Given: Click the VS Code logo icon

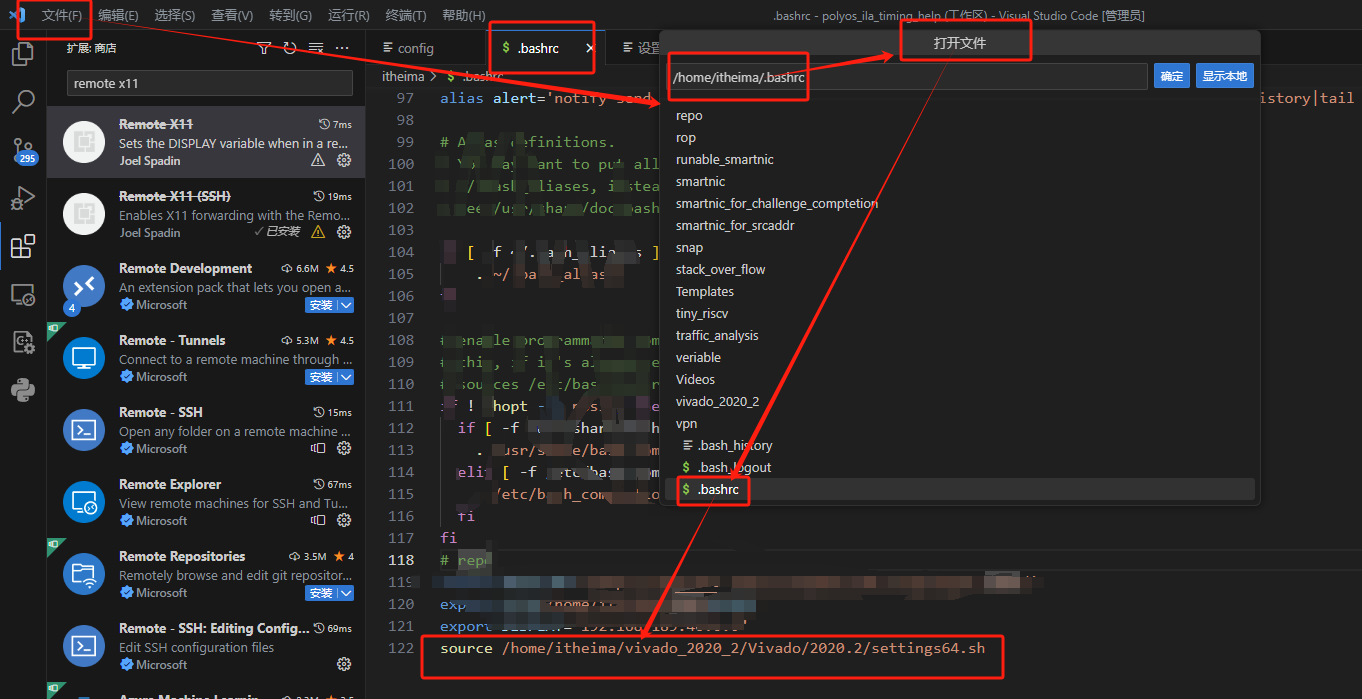Looking at the screenshot, I should tap(16, 15).
